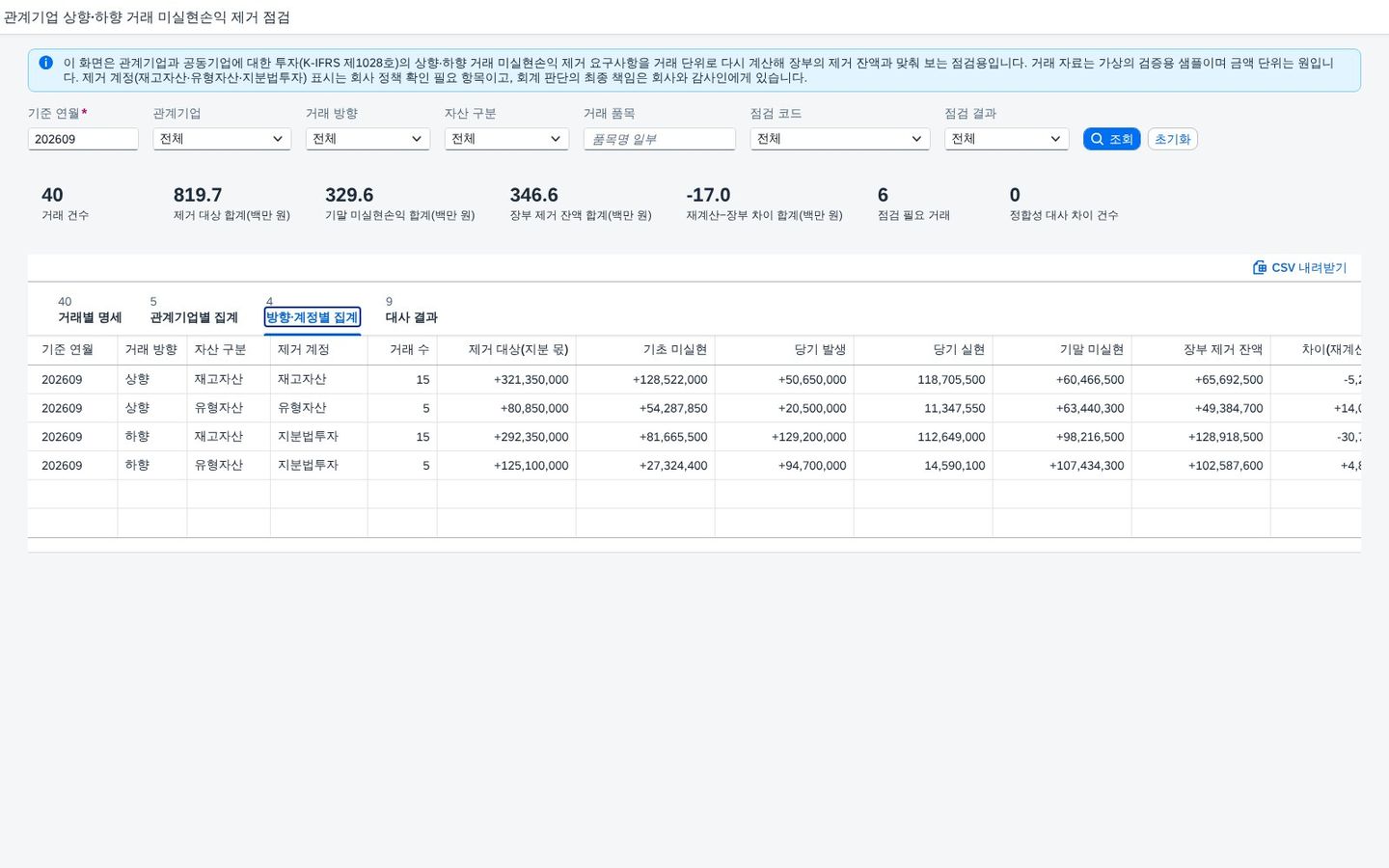The width and height of the screenshot is (1389, 868).
Task: Switch to the 대사 결과 tab
Action: tap(412, 317)
